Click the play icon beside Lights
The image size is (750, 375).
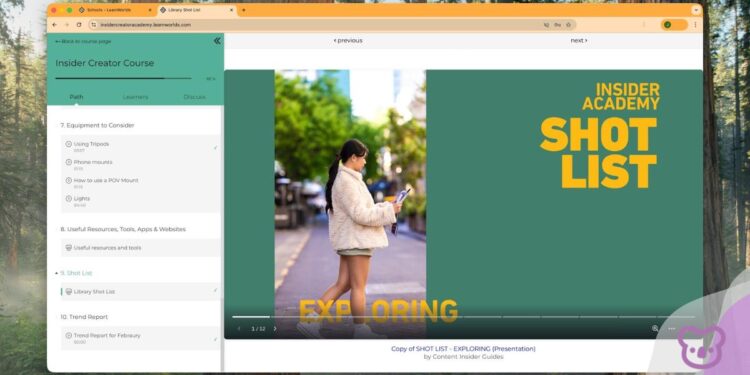coord(68,199)
